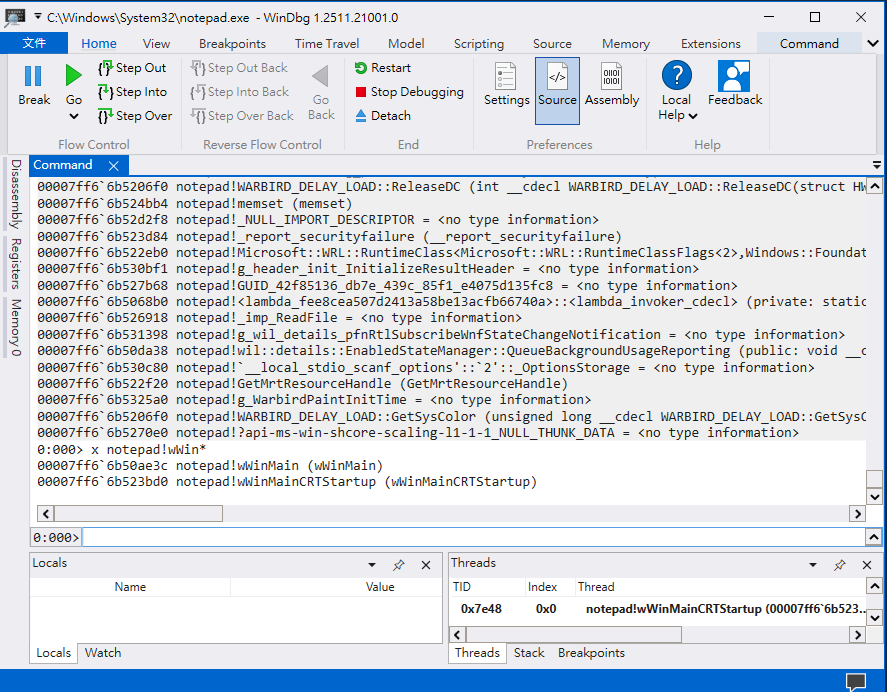Switch to the Watch tab

click(102, 653)
